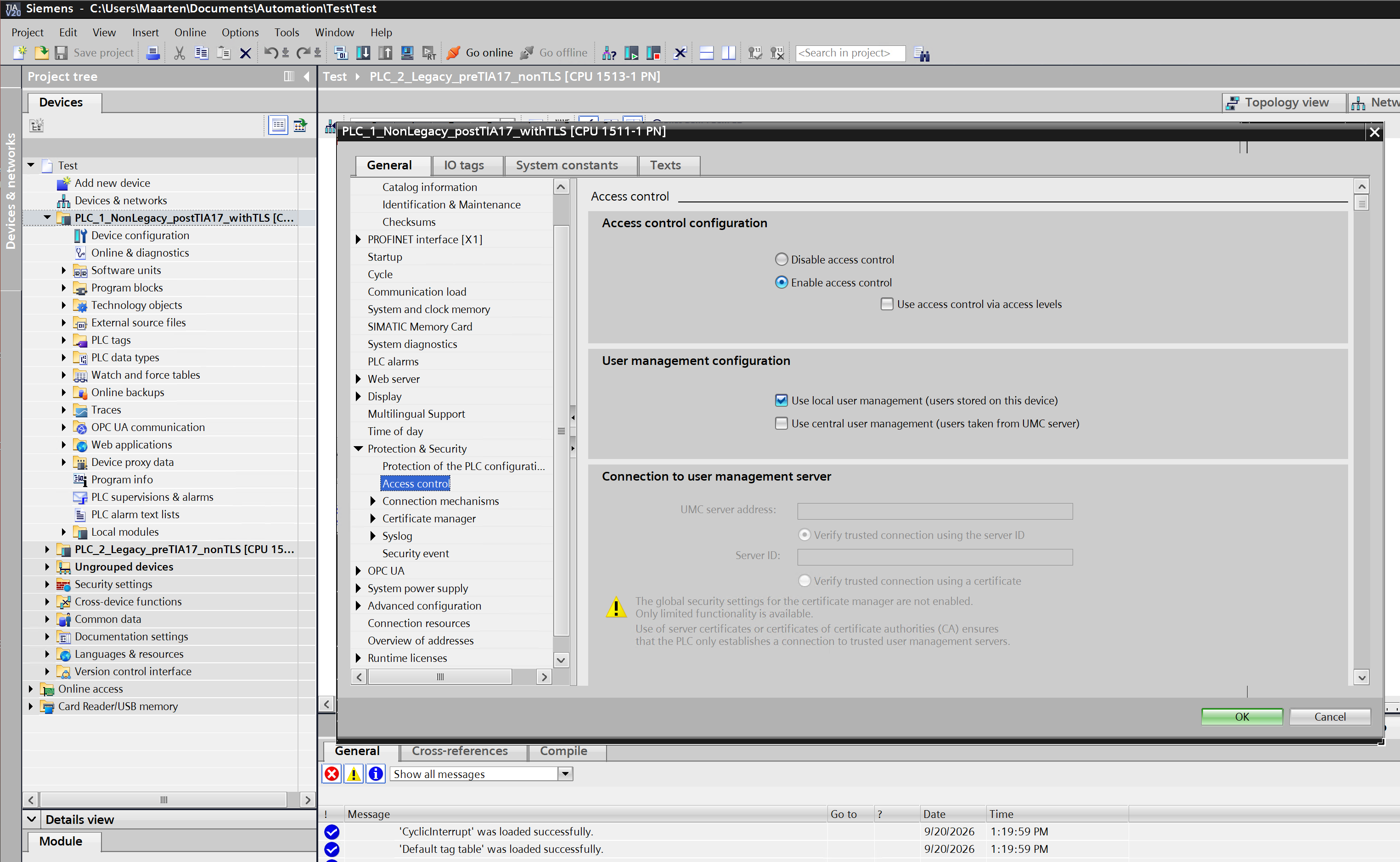Click the Compile toolbar icon
The width and height of the screenshot is (1400, 862).
click(341, 53)
